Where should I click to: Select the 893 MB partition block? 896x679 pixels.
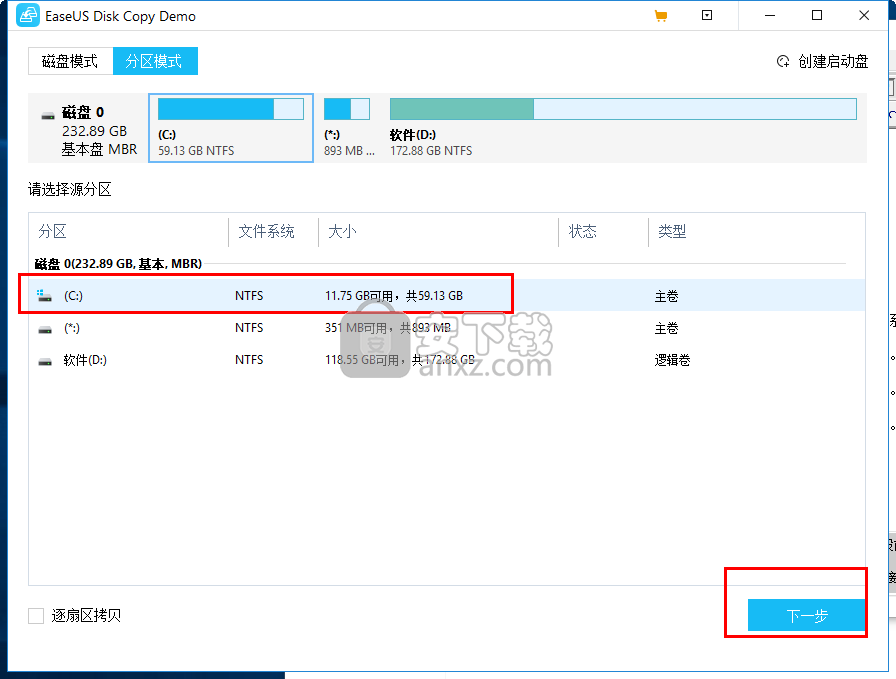[x=349, y=128]
